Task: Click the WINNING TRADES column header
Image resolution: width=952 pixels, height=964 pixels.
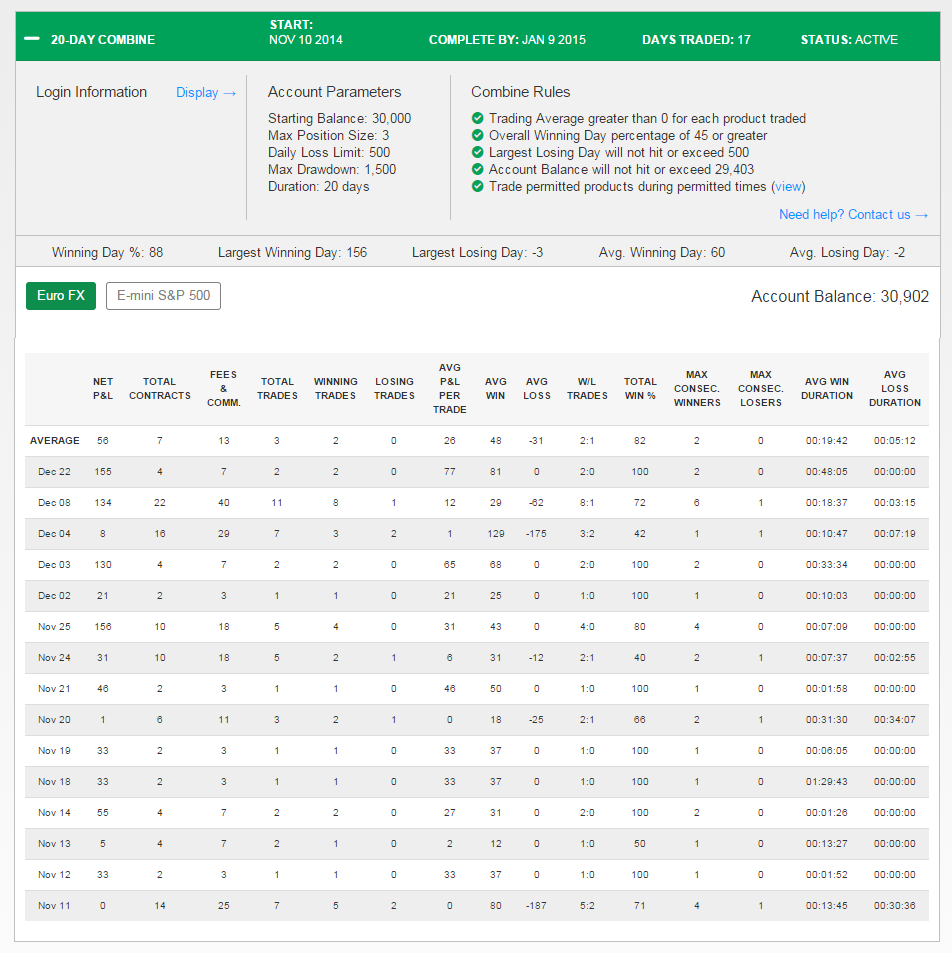Action: (336, 389)
